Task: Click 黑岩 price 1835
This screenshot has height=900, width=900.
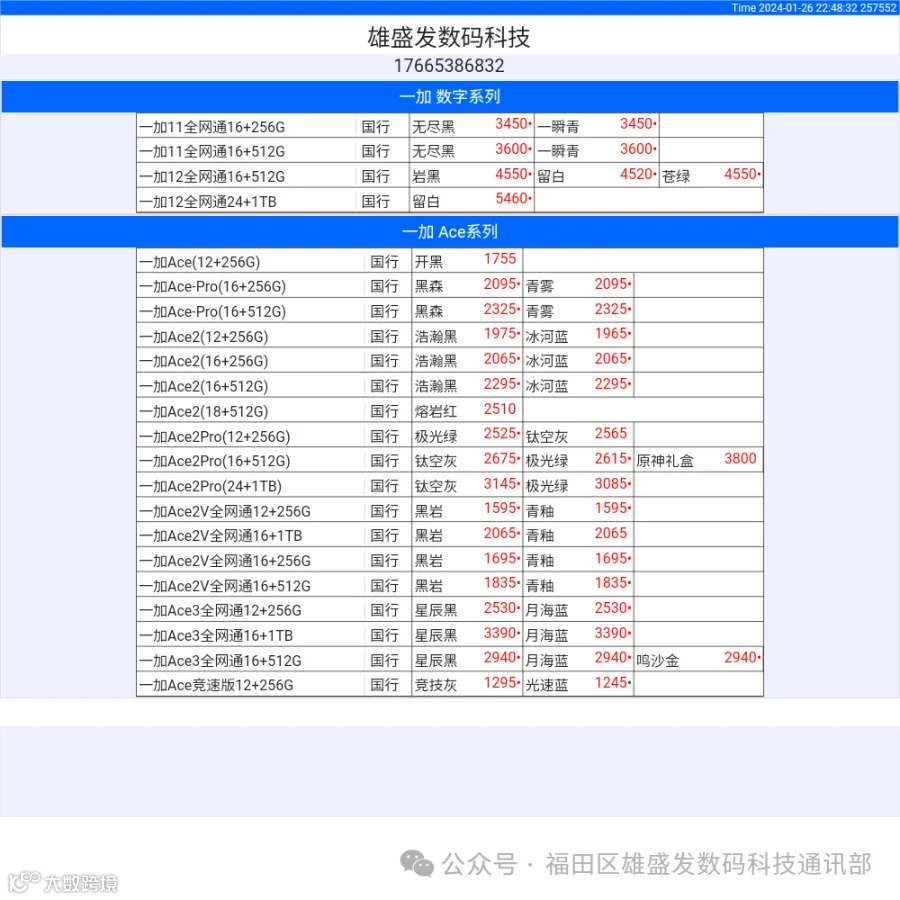Action: click(x=501, y=583)
